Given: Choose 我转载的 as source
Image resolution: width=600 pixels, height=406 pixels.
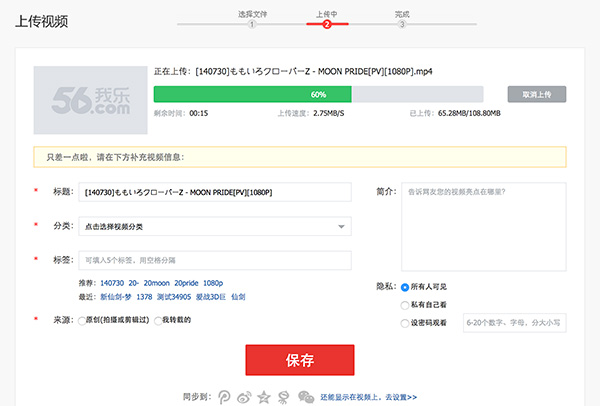Looking at the screenshot, I should click(x=158, y=321).
